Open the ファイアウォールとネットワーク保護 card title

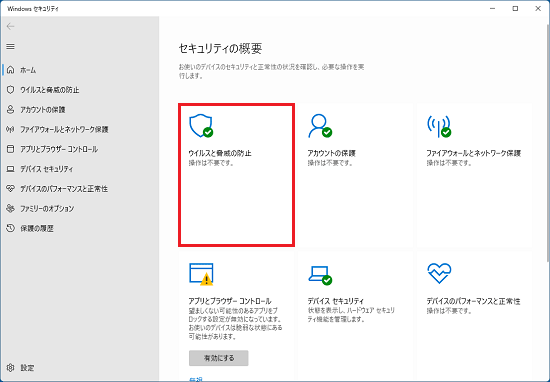pyautogui.click(x=474, y=153)
